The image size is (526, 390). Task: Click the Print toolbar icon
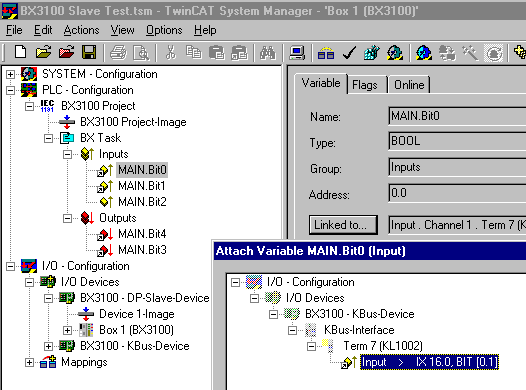coord(118,53)
